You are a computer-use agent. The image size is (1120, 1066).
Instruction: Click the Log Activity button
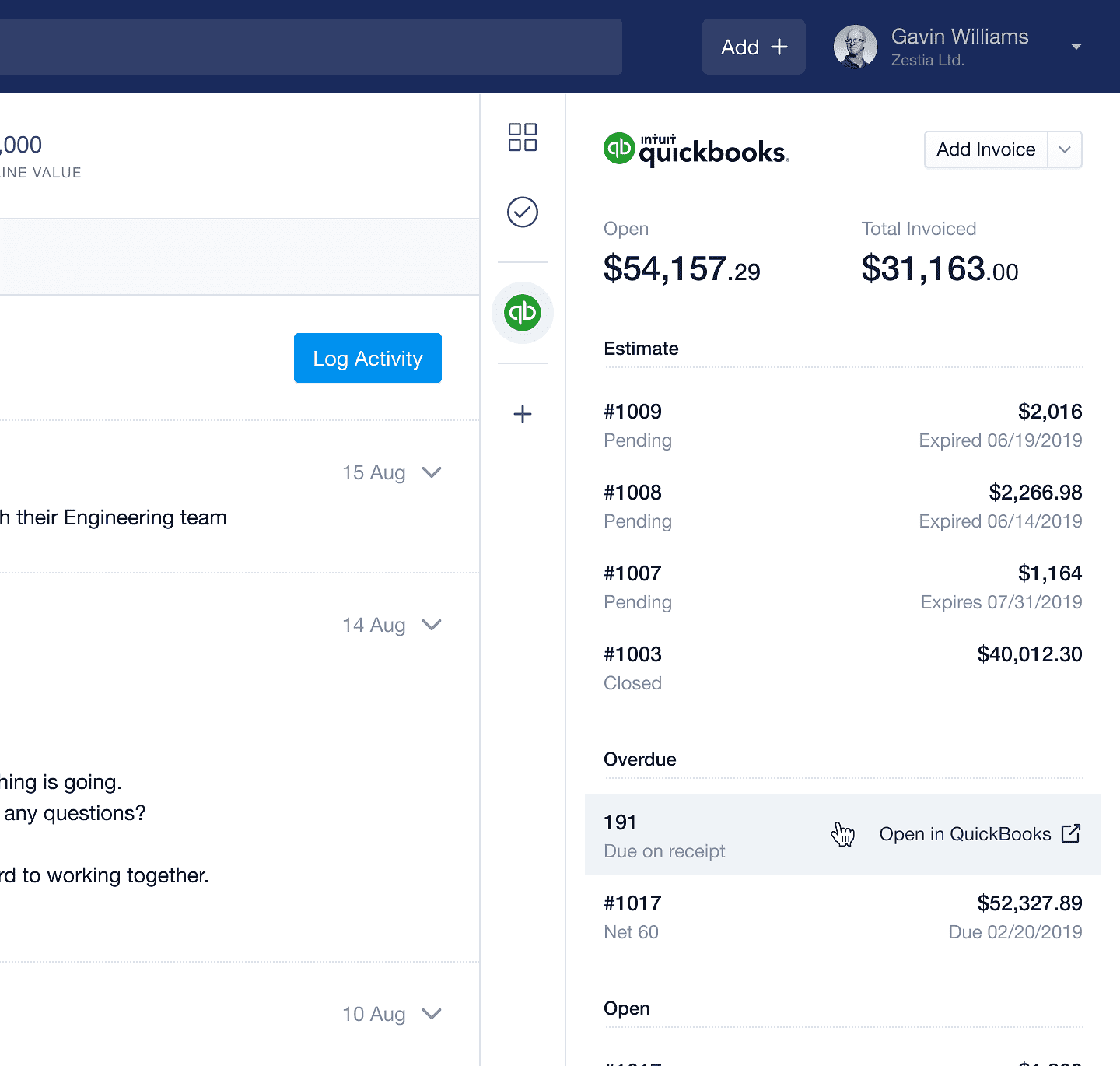(x=368, y=358)
